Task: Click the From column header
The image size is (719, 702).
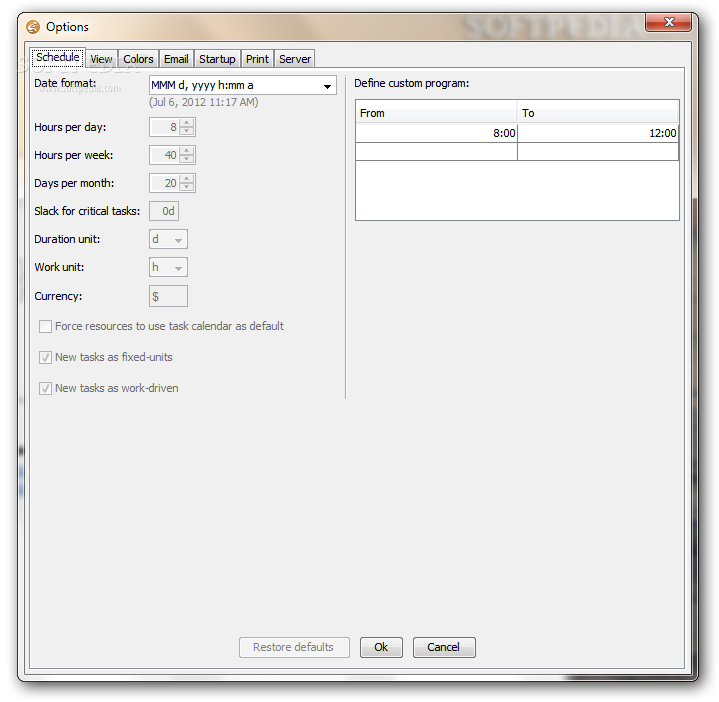Action: click(436, 113)
